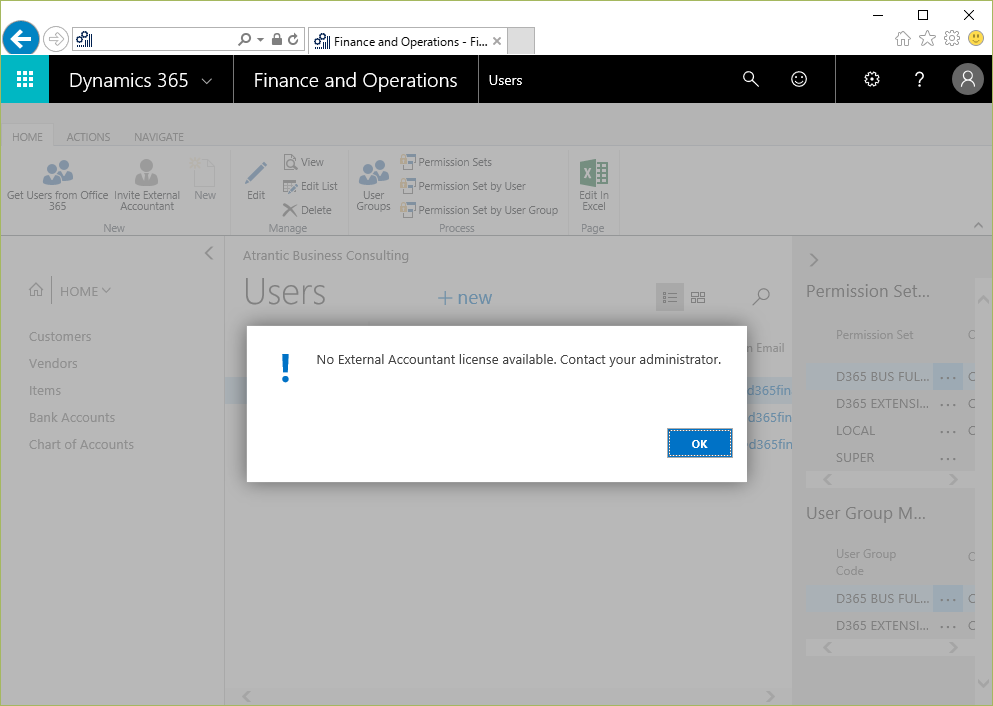Switch to tile view layout
Viewport: 993px width, 706px height.
698,297
